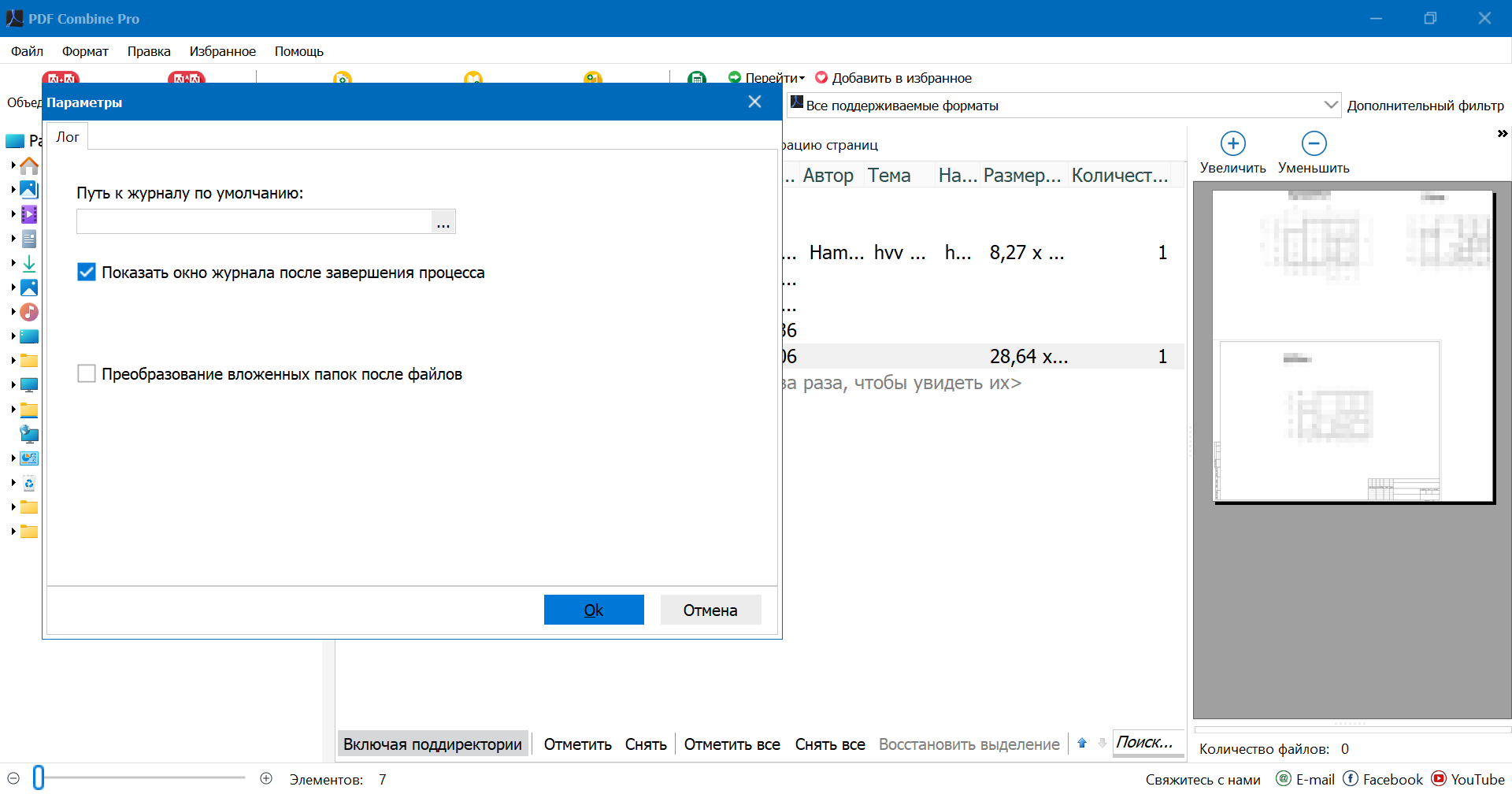This screenshot has height=794, width=1512.
Task: Click the Поиск... search field
Action: 1148,742
